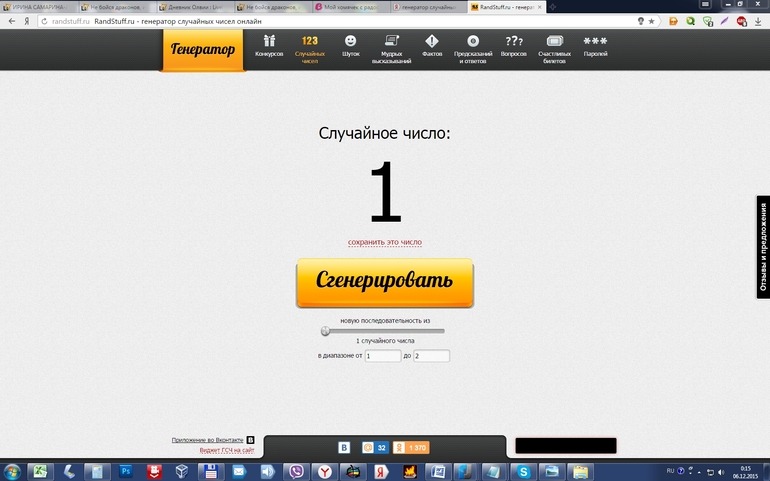770x481 pixels.
Task: Click the number count slider handle
Action: point(325,330)
